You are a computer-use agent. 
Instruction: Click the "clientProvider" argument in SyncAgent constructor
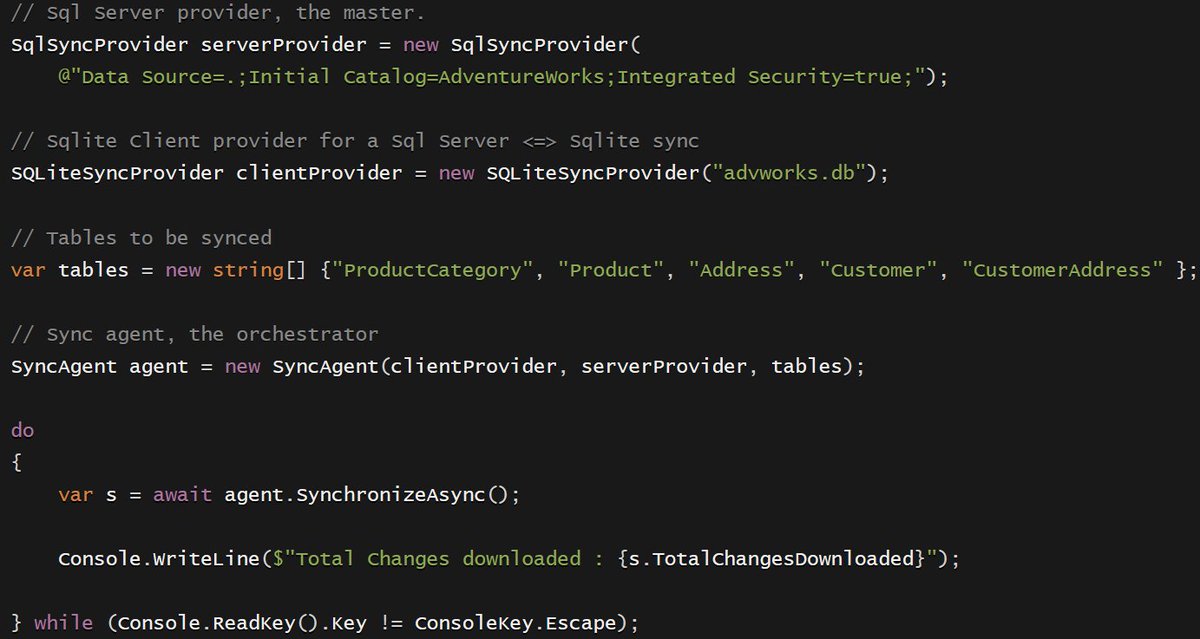474,366
